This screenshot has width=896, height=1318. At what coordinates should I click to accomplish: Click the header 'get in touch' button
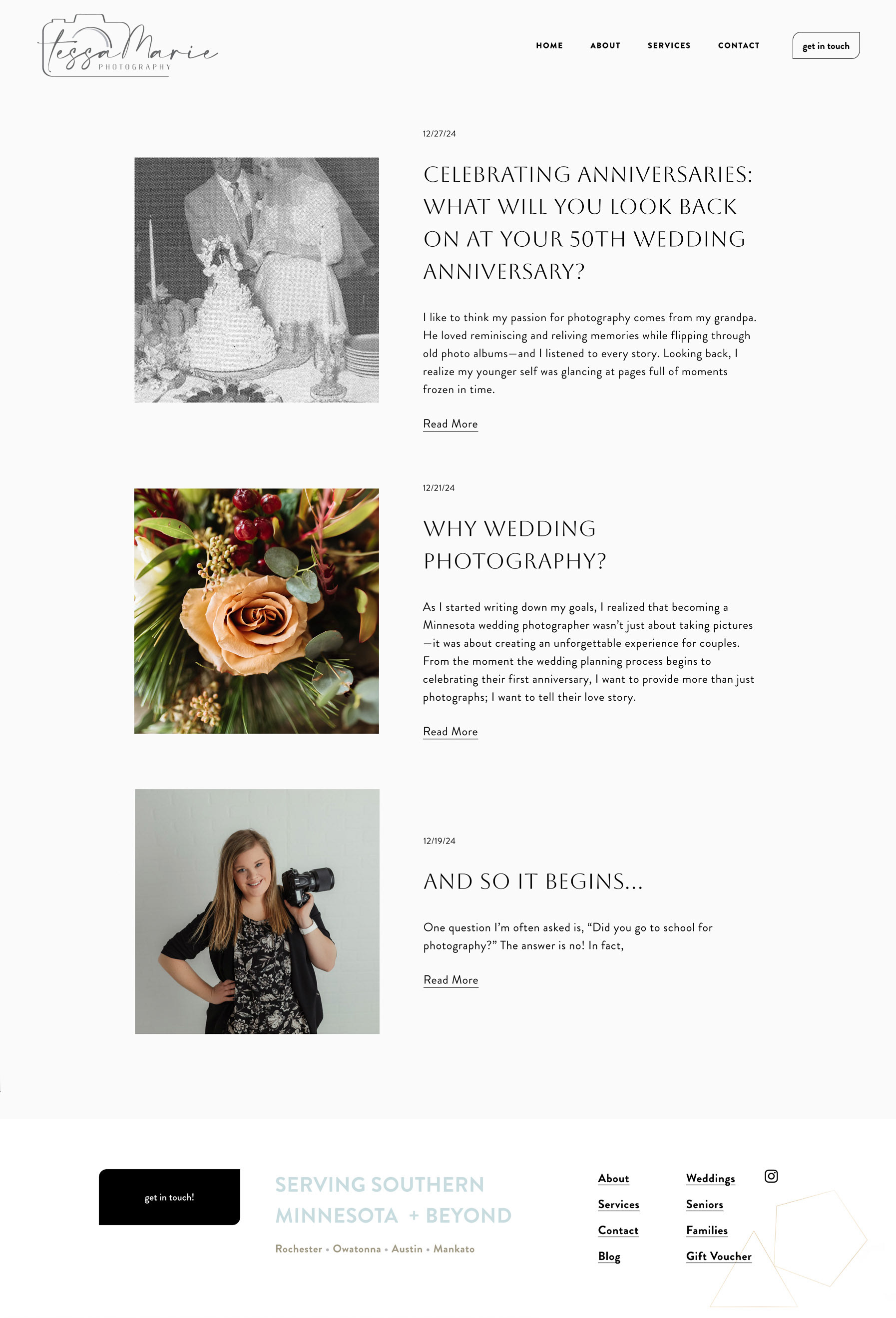pyautogui.click(x=826, y=45)
